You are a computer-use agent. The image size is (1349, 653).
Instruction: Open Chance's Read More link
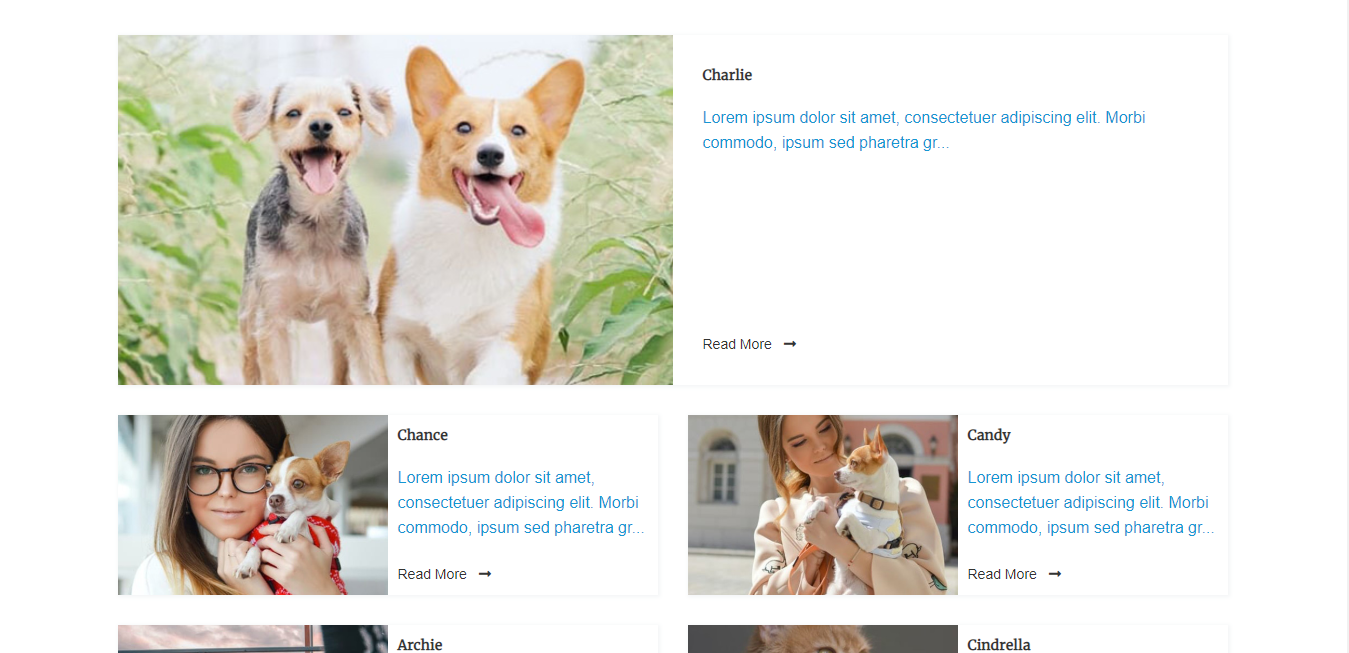click(x=432, y=574)
